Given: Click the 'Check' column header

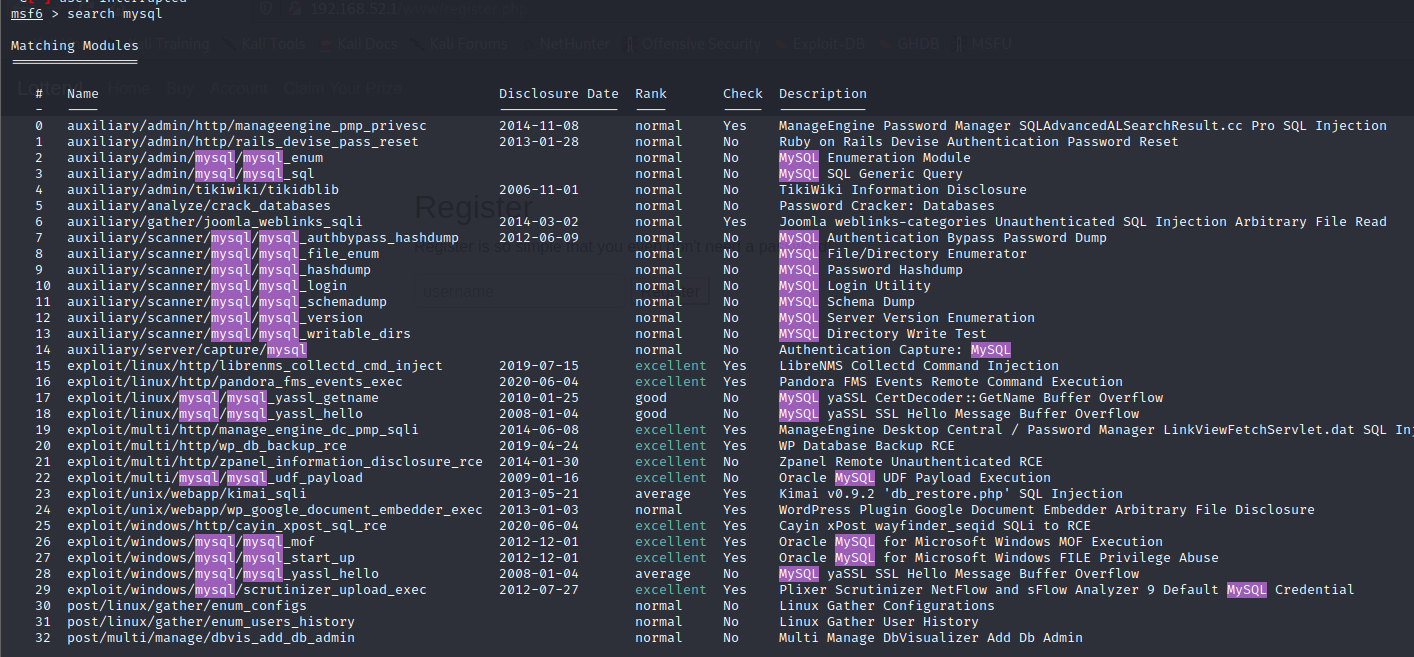Looking at the screenshot, I should (x=743, y=94).
